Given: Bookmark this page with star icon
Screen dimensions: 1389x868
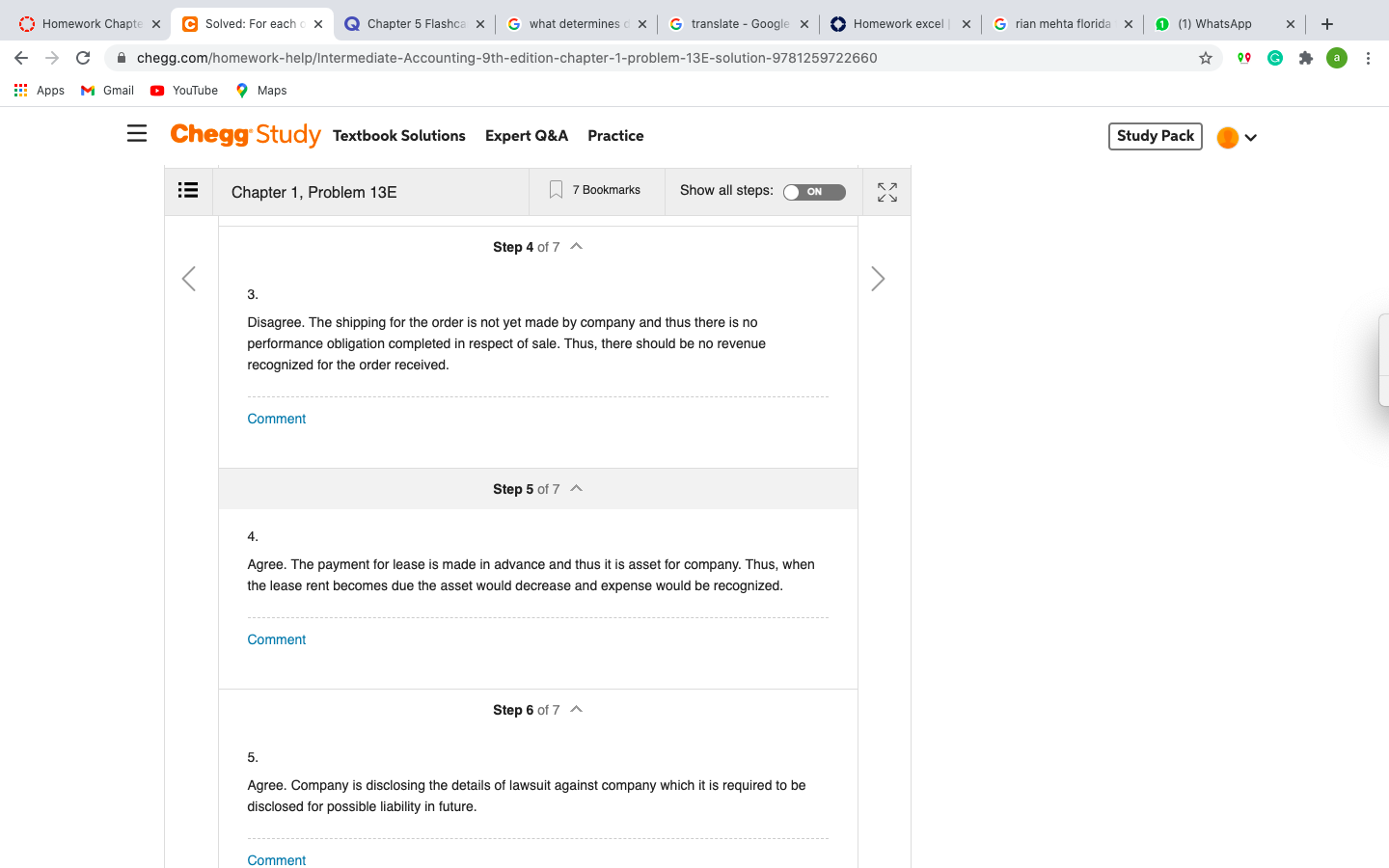Looking at the screenshot, I should (x=1206, y=58).
